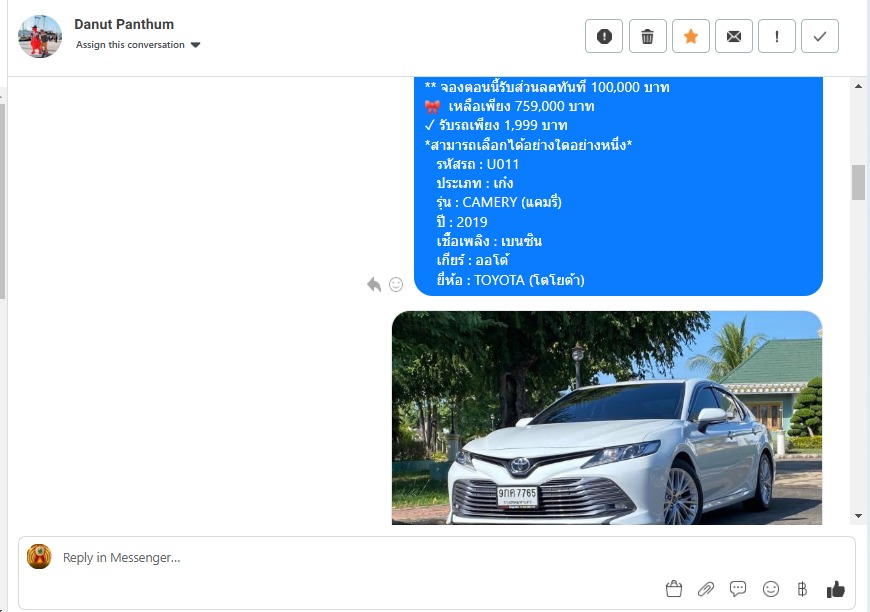Focus the Reply in Messenger field
This screenshot has width=870, height=612.
pos(437,558)
